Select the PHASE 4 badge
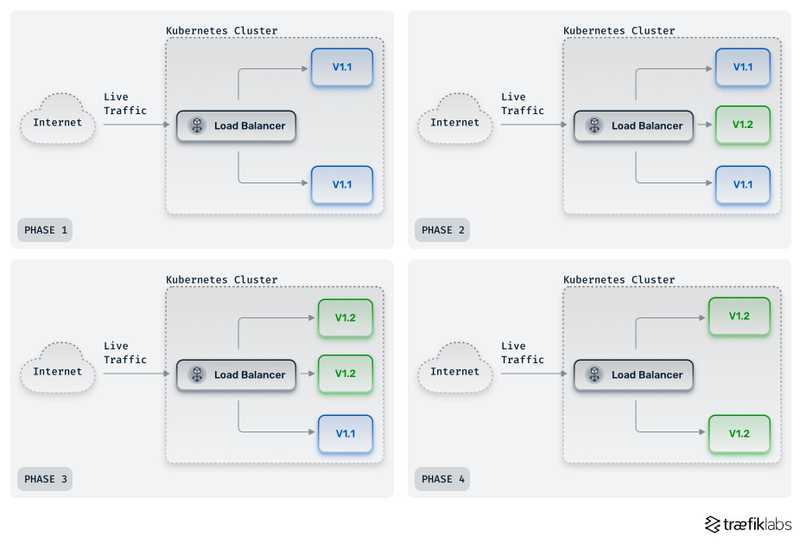Screen dimensions: 800x550 (x=442, y=480)
